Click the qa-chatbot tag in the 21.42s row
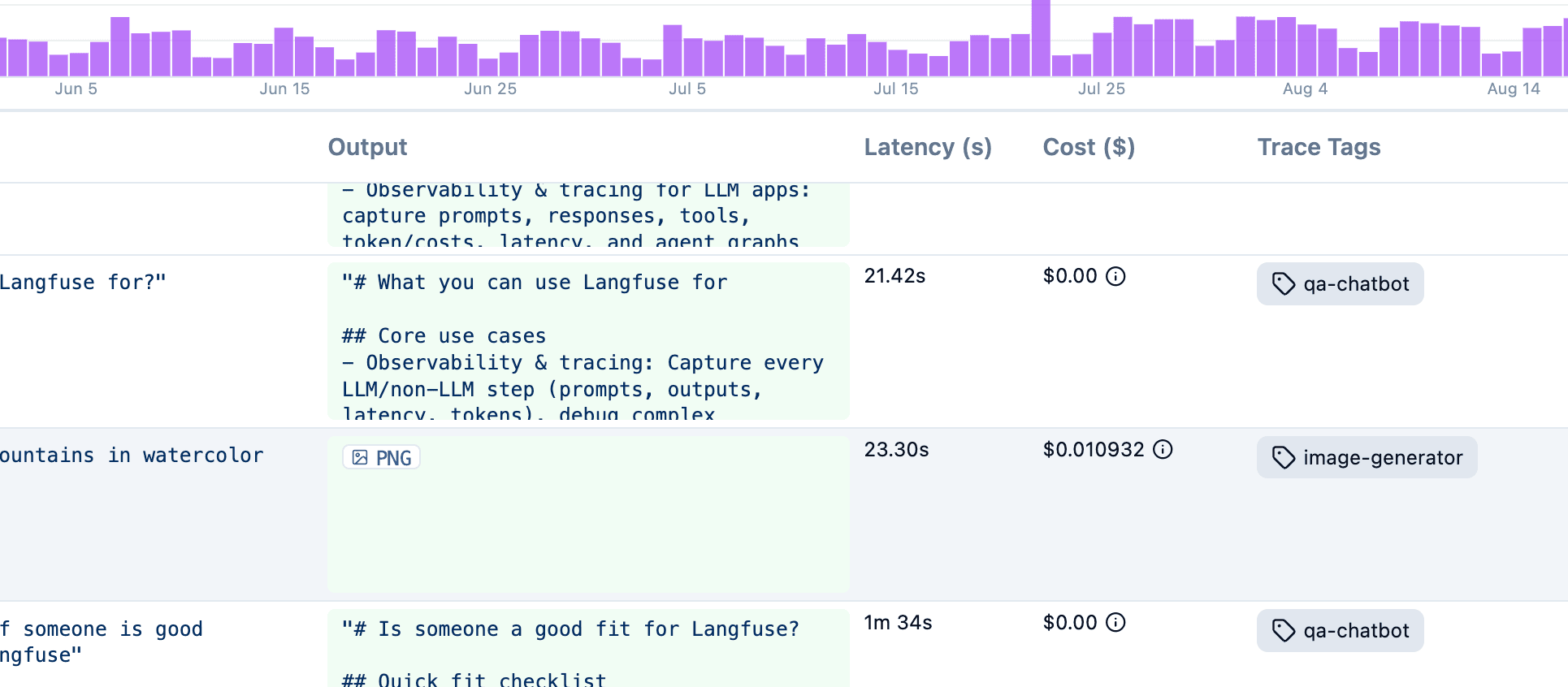 1341,283
